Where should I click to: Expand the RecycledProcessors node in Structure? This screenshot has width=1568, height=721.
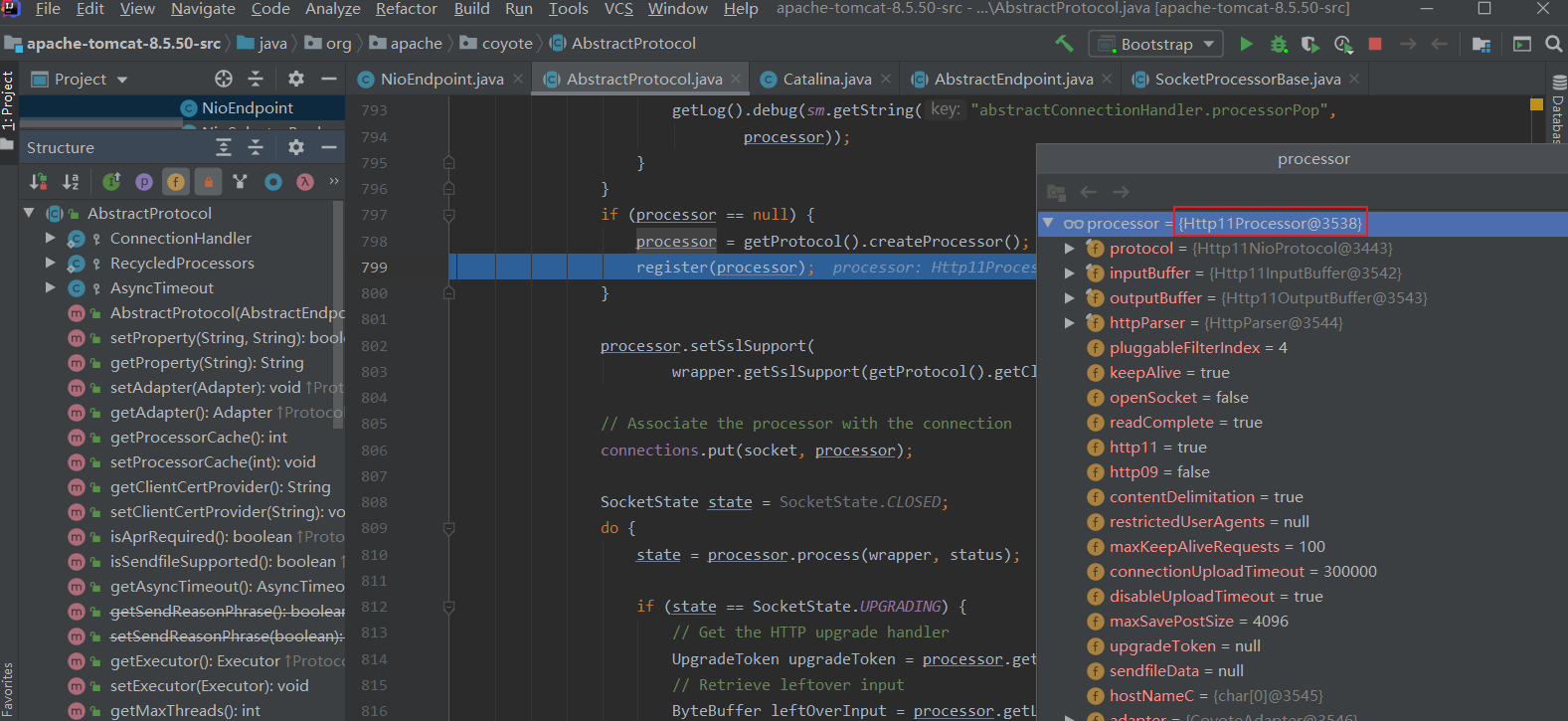(50, 263)
